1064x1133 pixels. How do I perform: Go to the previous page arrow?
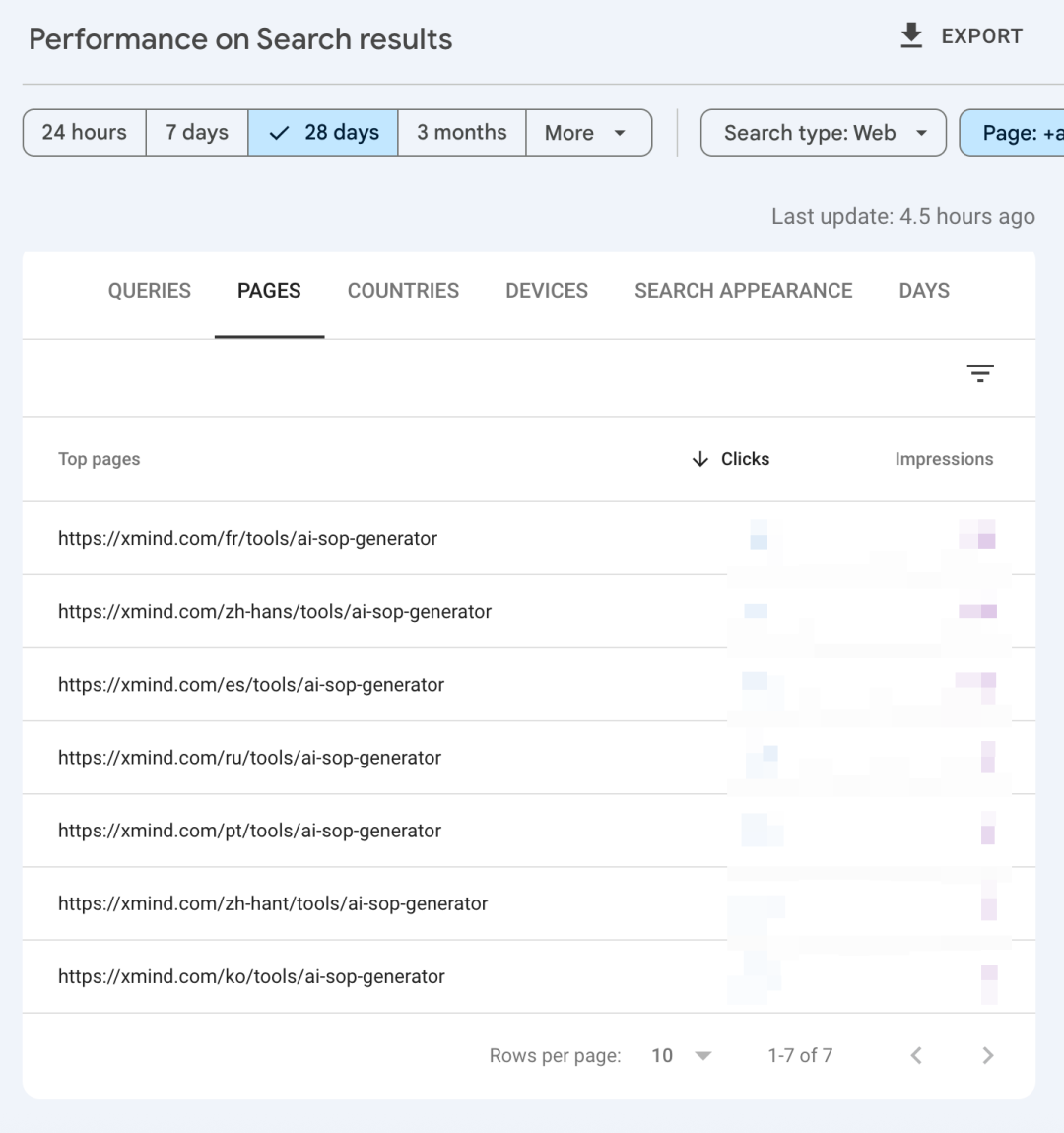click(916, 1056)
